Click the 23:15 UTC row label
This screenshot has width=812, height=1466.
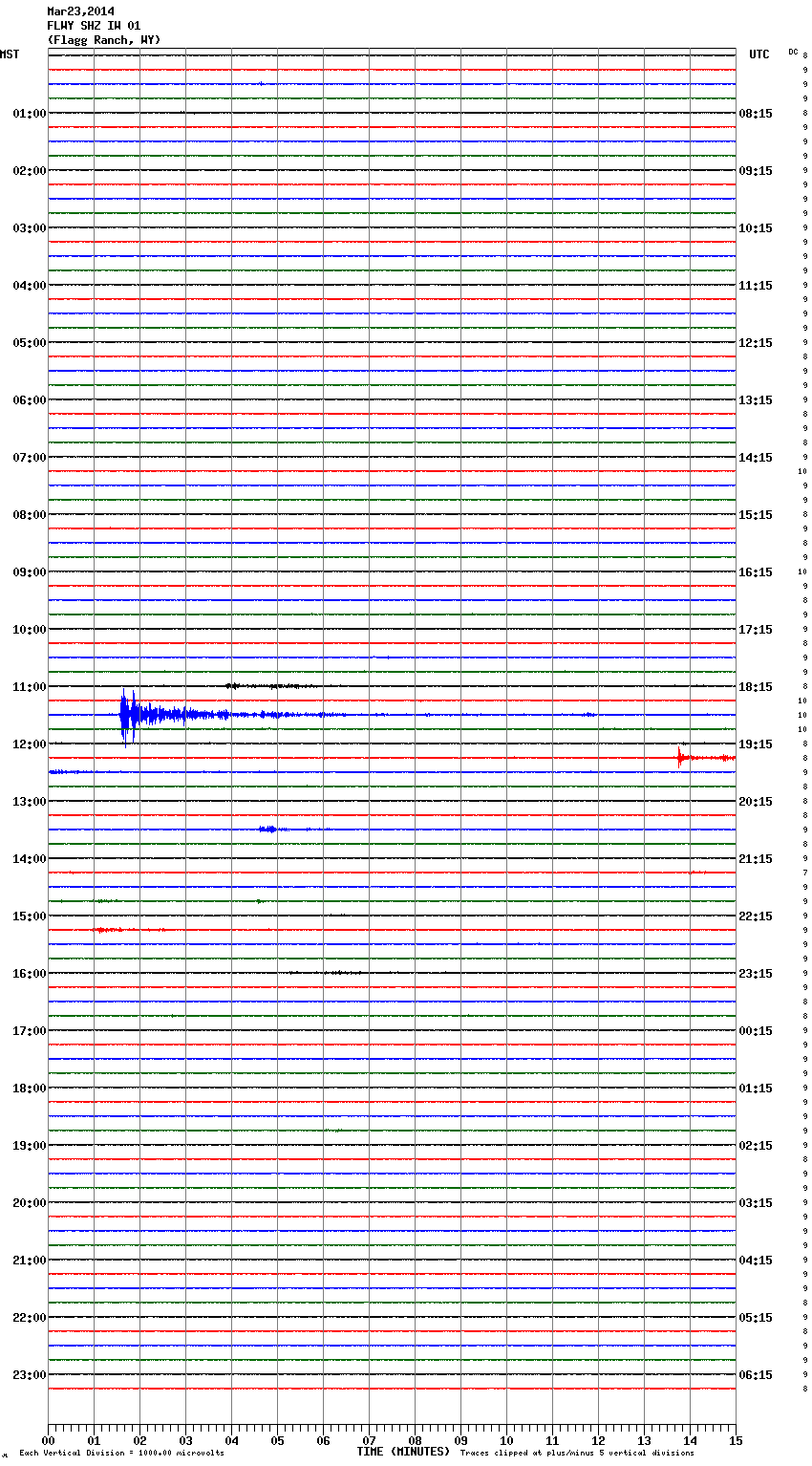756,973
